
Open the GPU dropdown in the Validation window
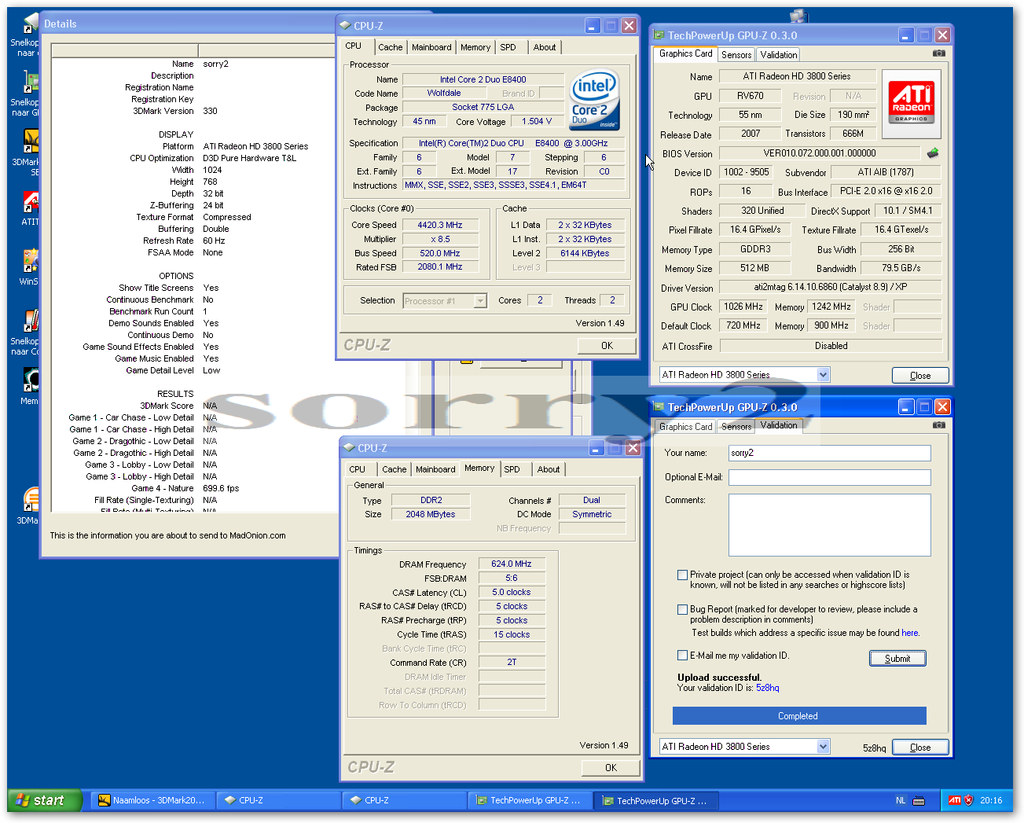pos(823,747)
